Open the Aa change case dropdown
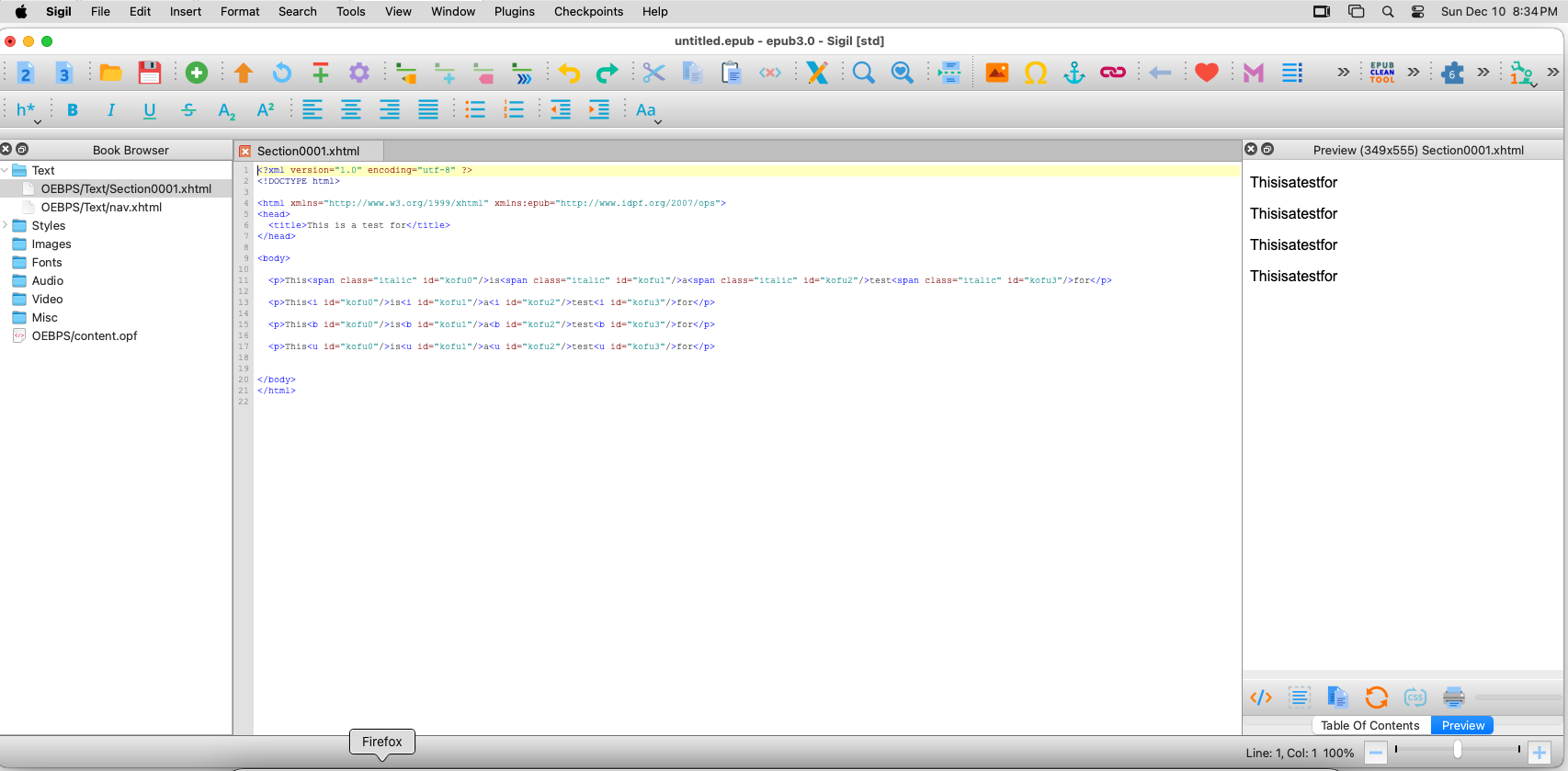The width and height of the screenshot is (1568, 771). [648, 111]
